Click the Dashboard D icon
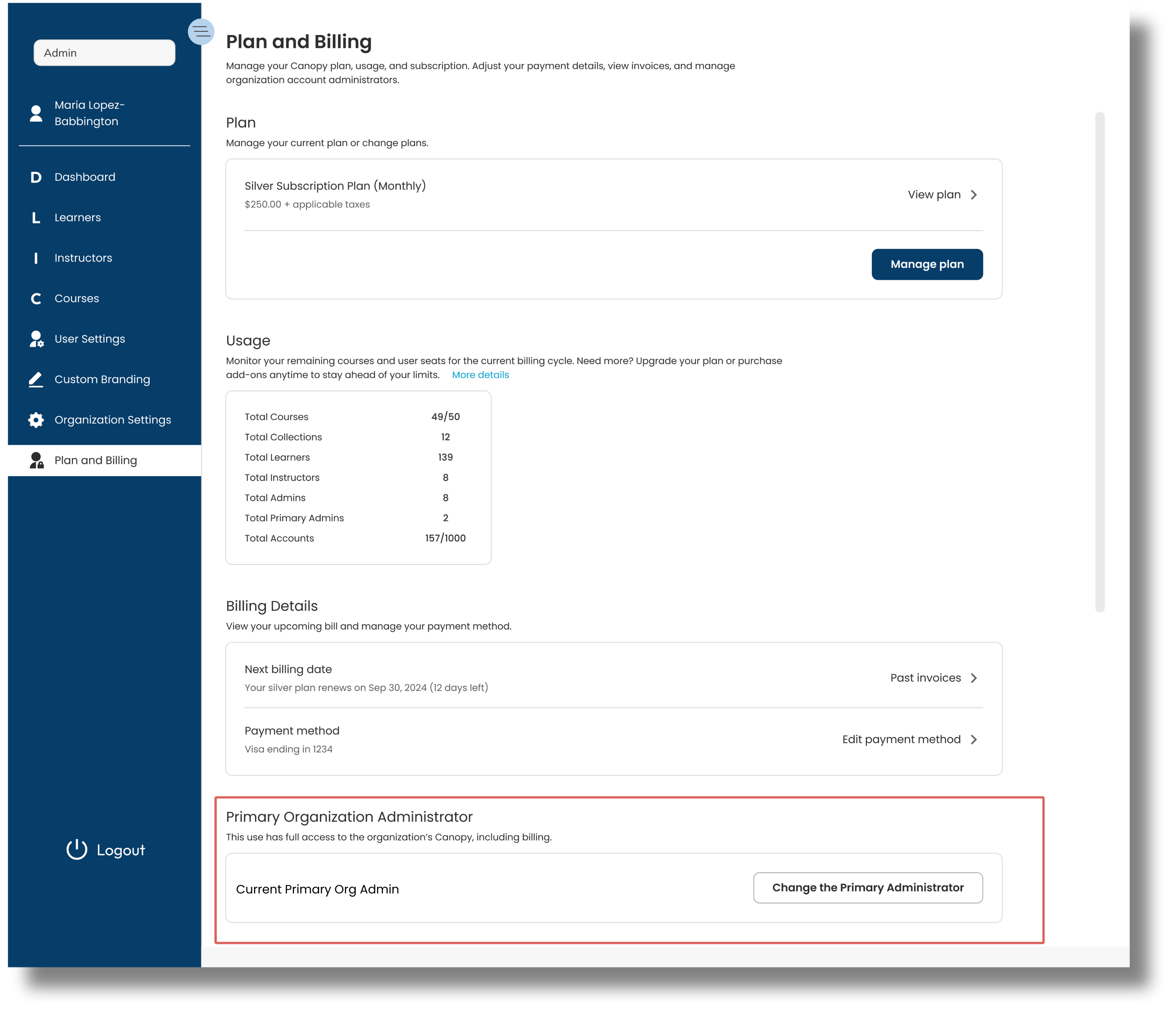 36,178
